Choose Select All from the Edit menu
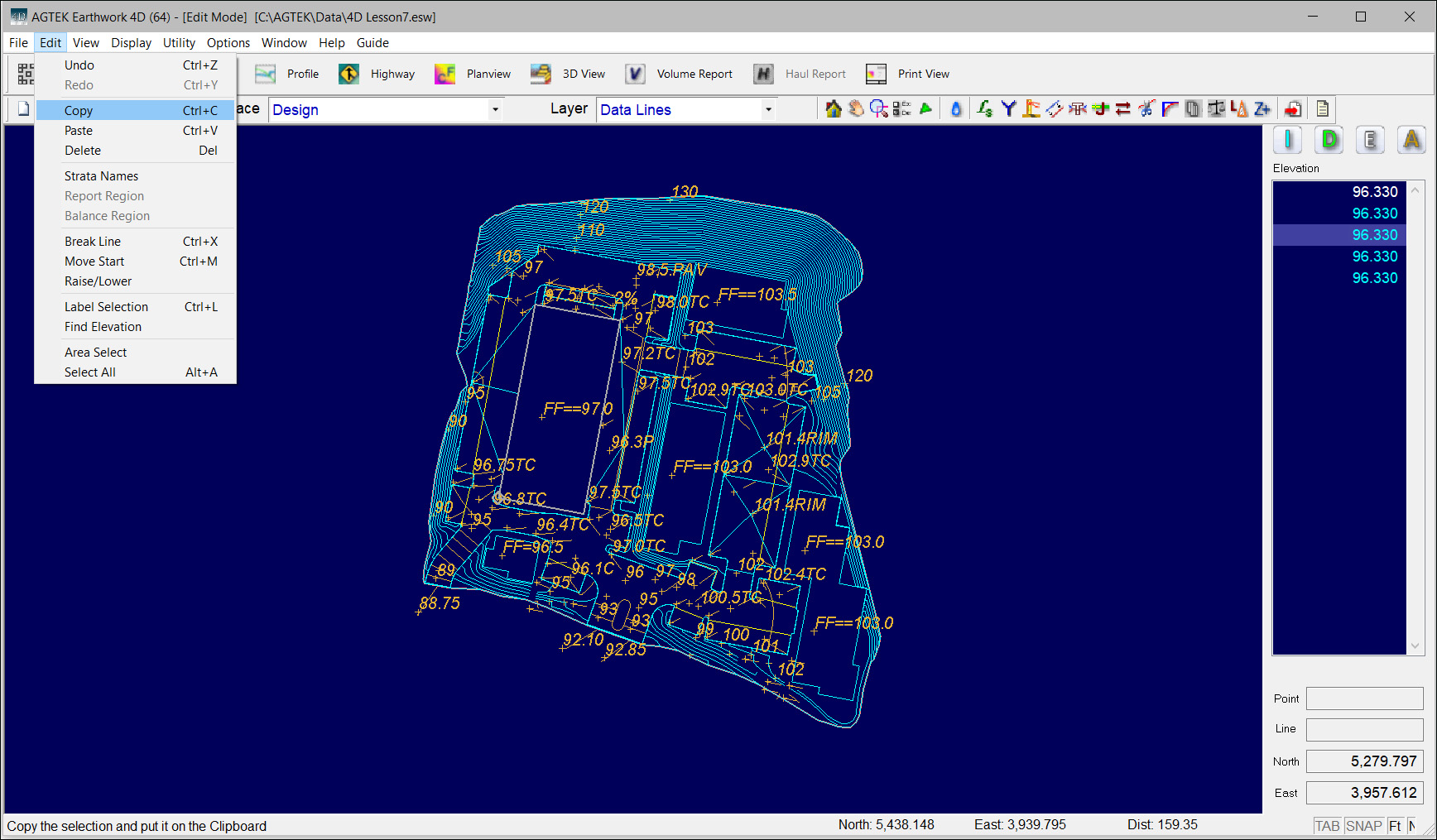The width and height of the screenshot is (1437, 840). [90, 372]
